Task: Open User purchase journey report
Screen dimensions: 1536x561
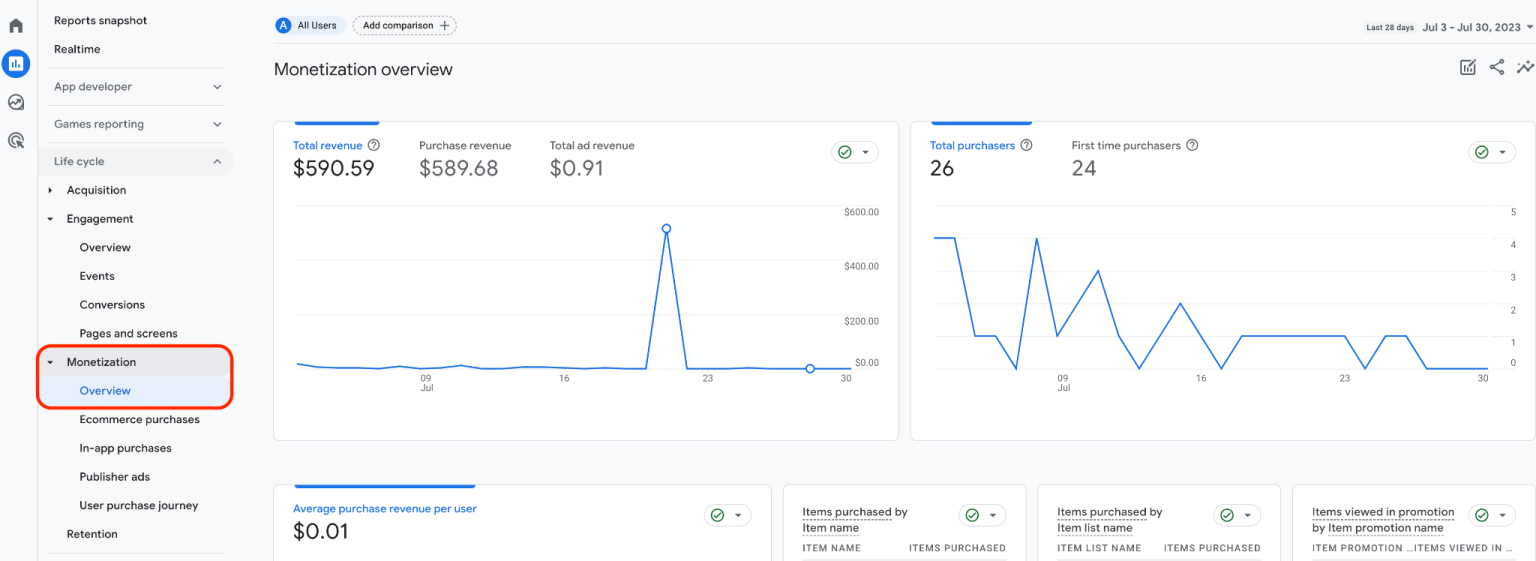Action: (x=139, y=506)
